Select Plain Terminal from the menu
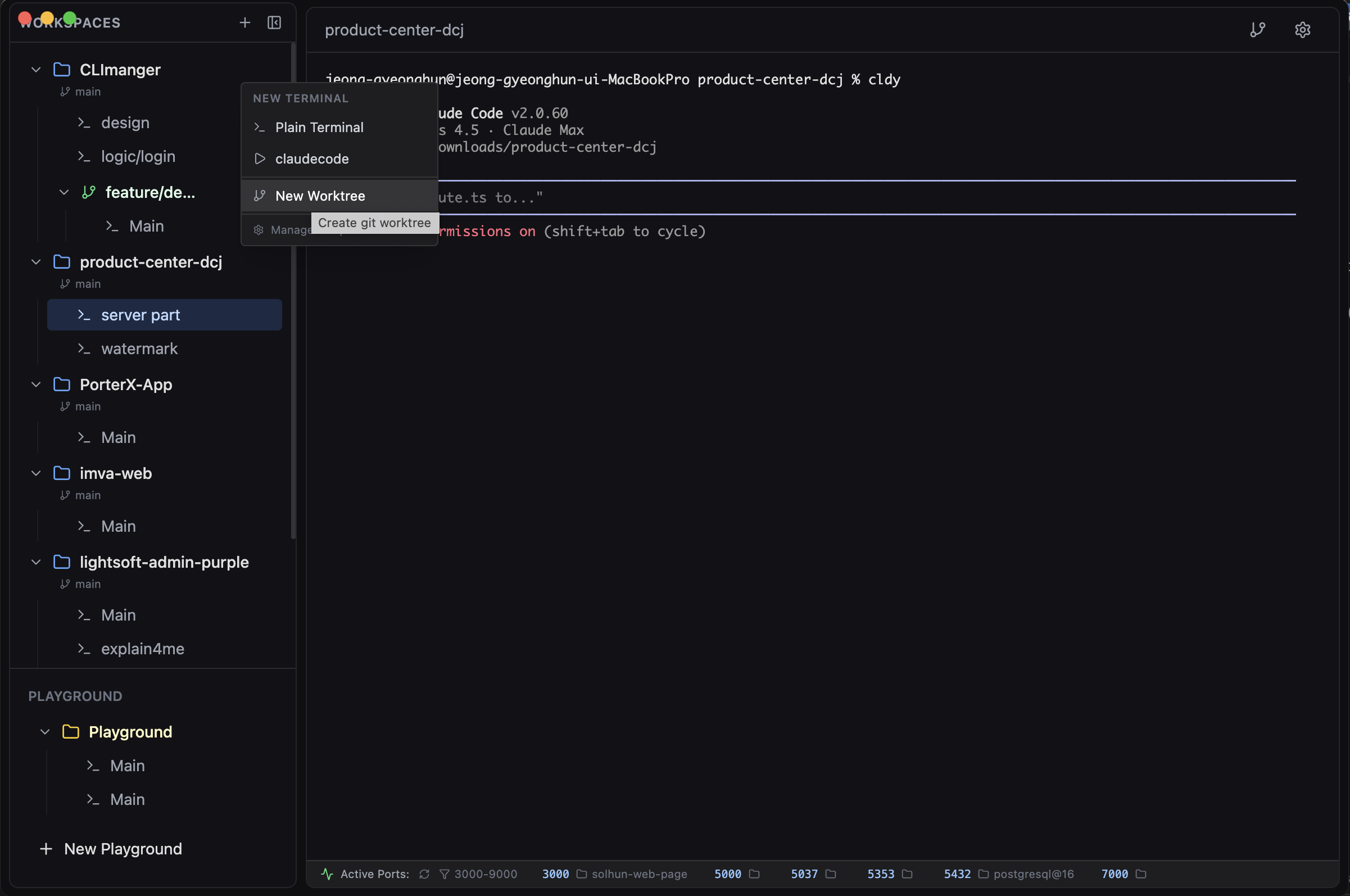The height and width of the screenshot is (896, 1350). click(x=319, y=128)
